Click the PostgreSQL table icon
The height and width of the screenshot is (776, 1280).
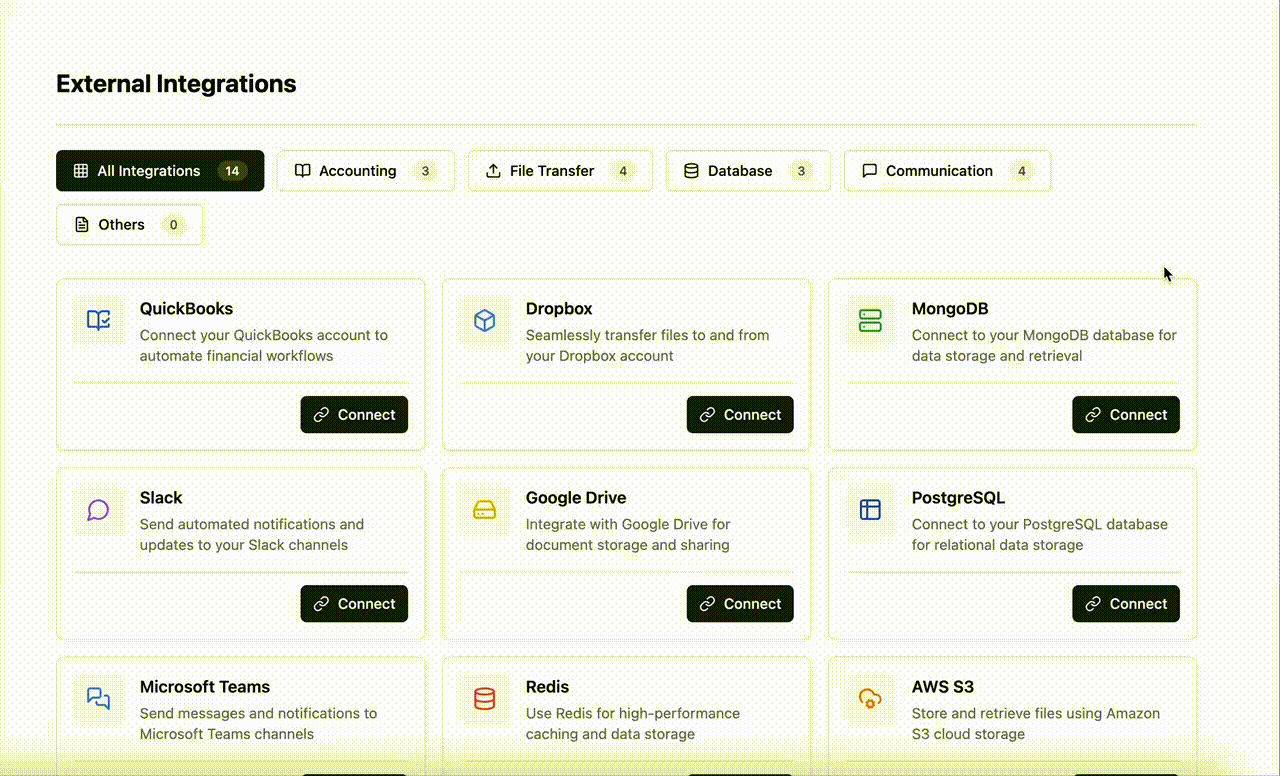tap(870, 509)
